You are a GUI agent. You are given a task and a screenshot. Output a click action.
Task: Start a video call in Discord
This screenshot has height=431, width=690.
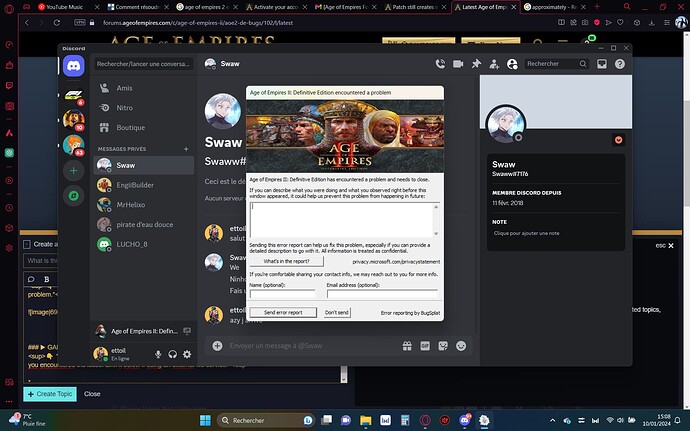point(458,64)
